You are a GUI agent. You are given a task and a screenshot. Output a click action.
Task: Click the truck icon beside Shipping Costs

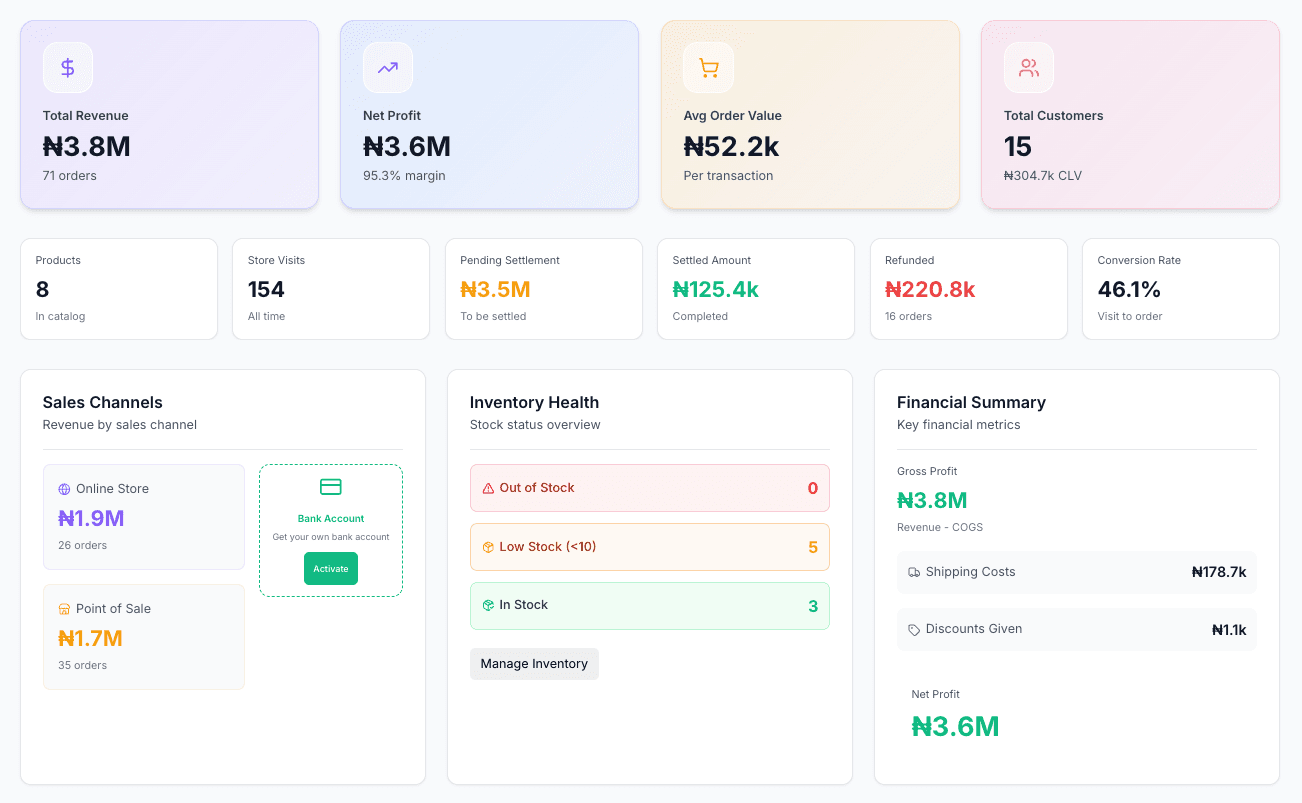coord(913,572)
